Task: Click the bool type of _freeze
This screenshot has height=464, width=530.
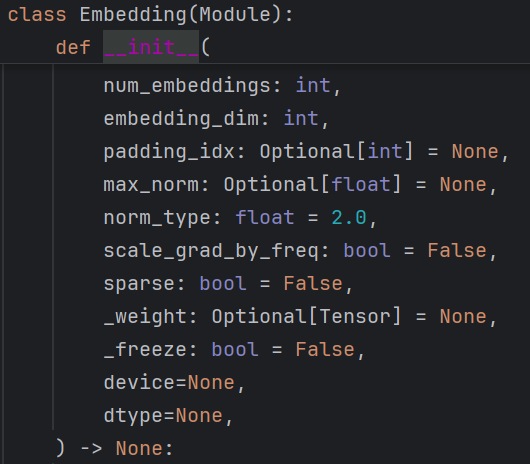Action: [235, 349]
